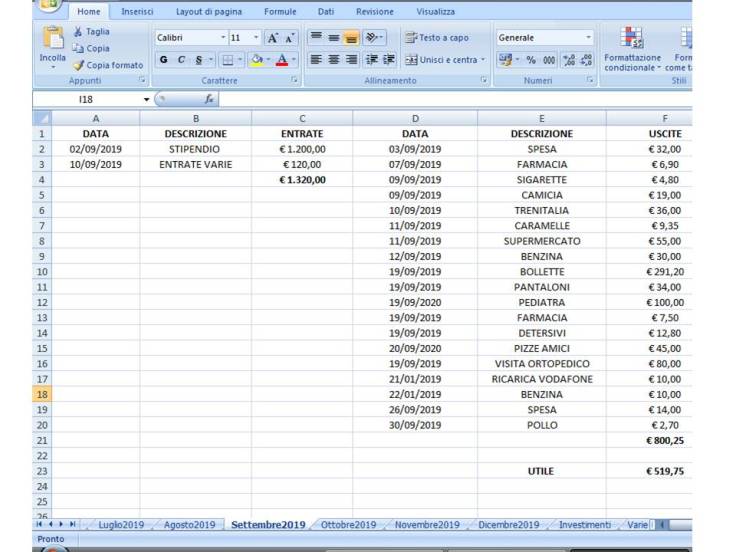This screenshot has height=552, width=736.
Task: Click the Unisci e centra merge button
Action: pos(442,60)
